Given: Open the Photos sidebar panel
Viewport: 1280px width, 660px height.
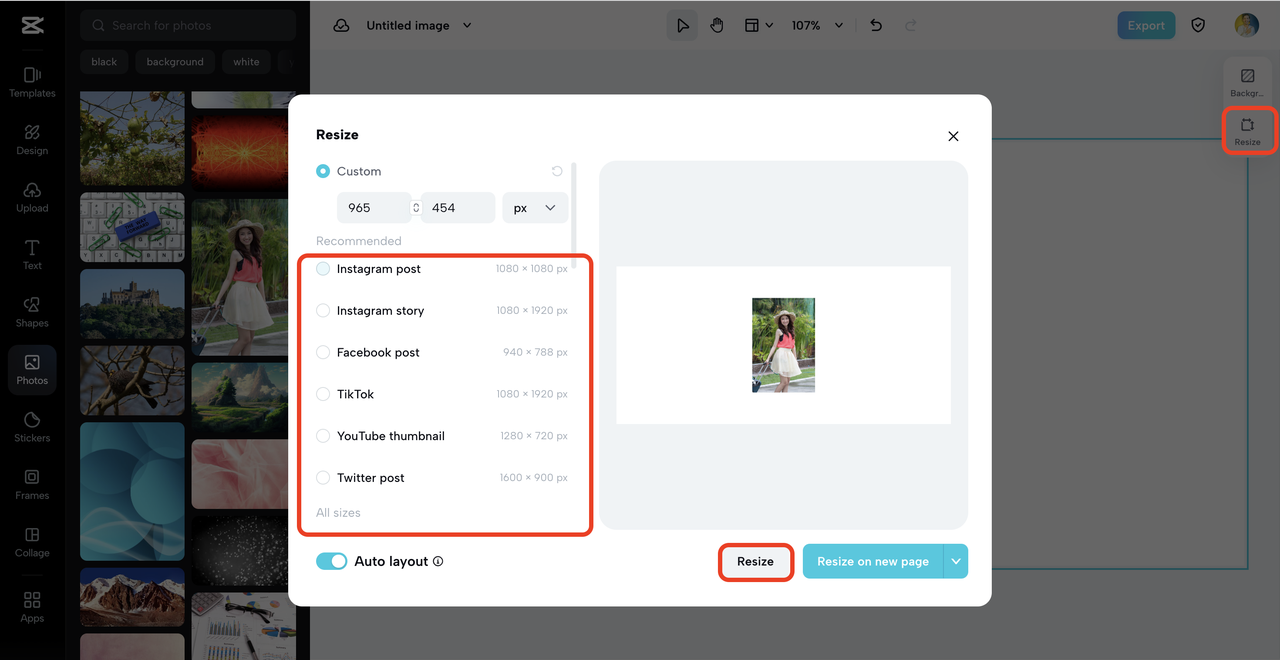Looking at the screenshot, I should (32, 370).
